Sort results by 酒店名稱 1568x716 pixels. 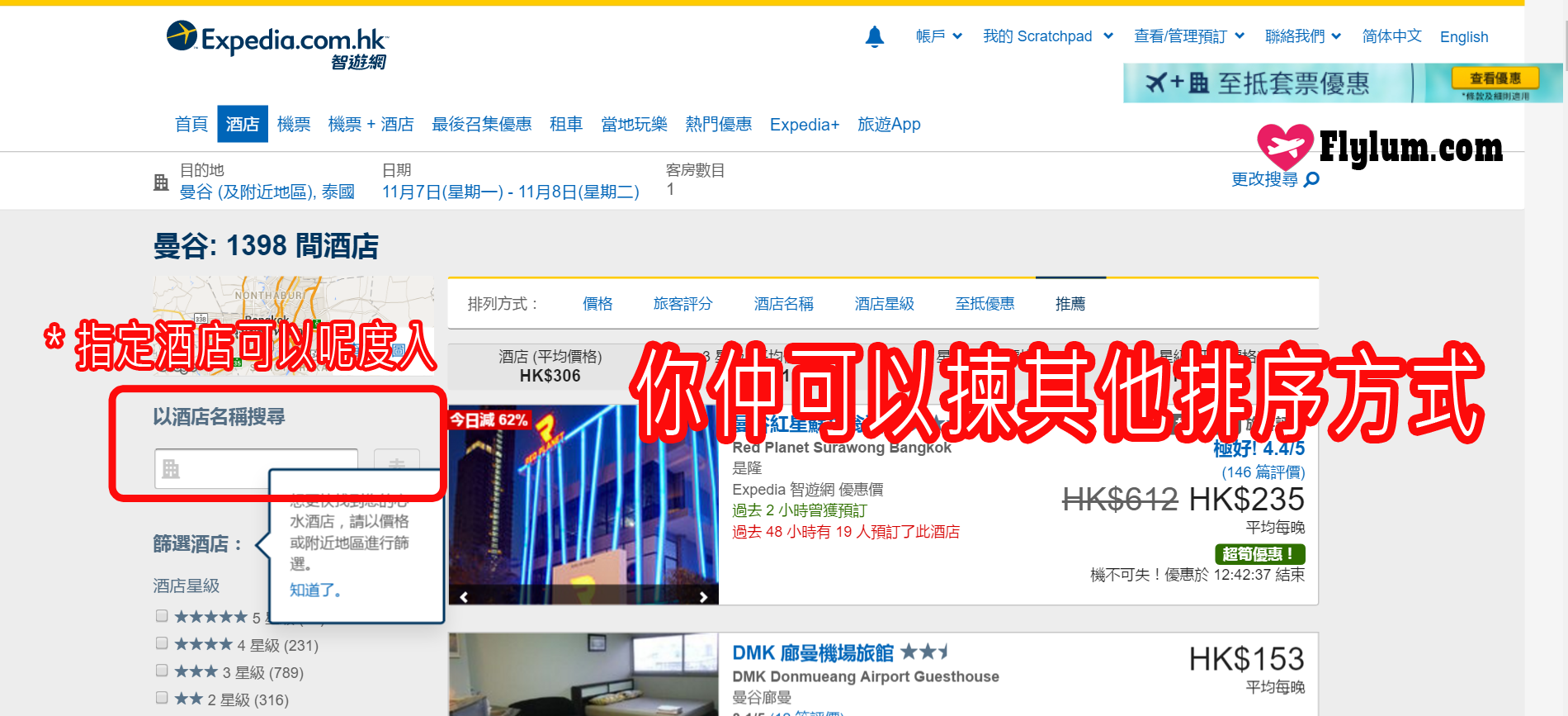pyautogui.click(x=783, y=304)
